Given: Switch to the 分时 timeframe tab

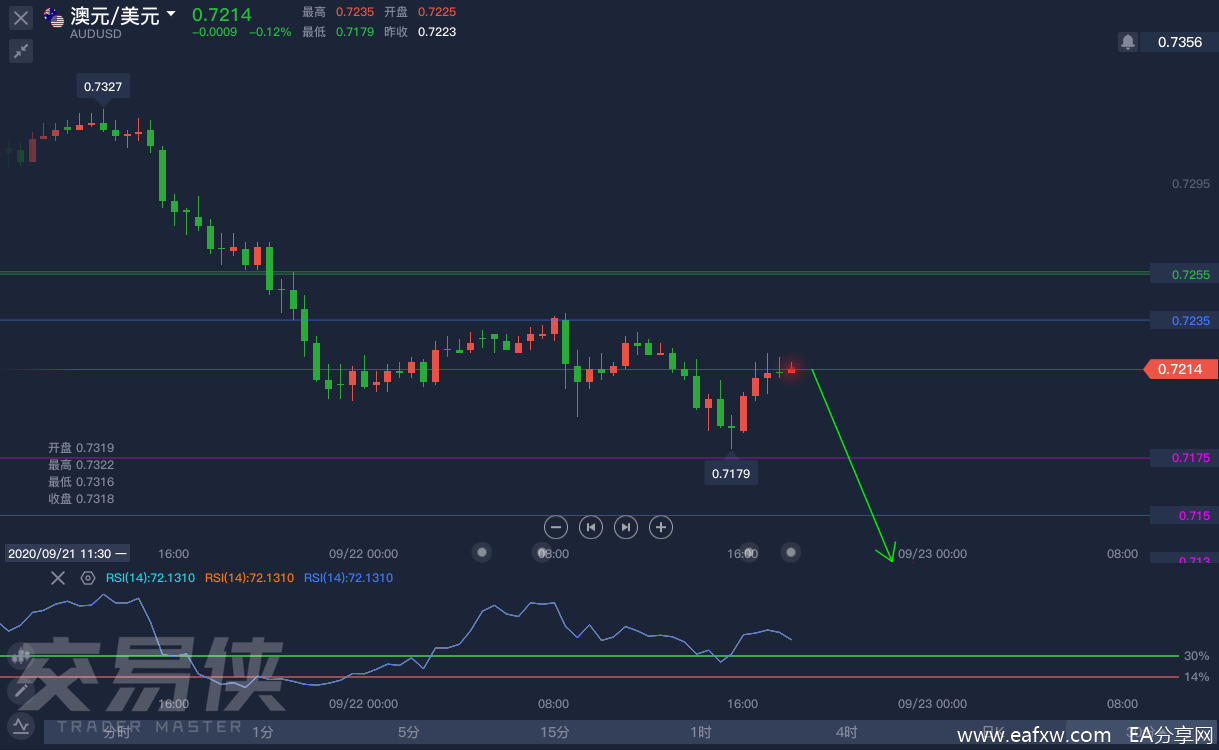Looking at the screenshot, I should point(117,732).
